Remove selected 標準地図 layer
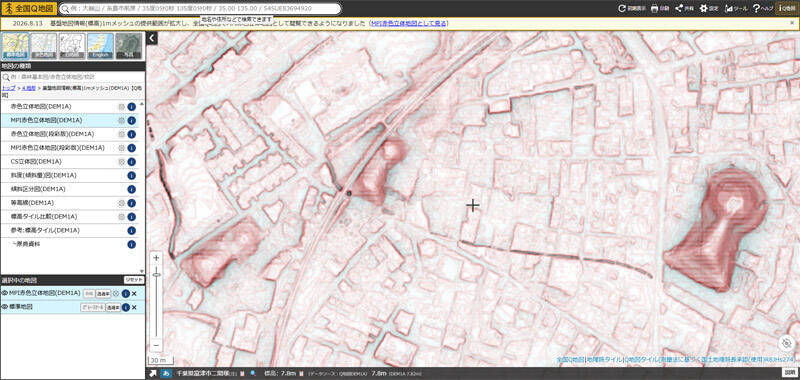This screenshot has width=800, height=380. pos(134,307)
